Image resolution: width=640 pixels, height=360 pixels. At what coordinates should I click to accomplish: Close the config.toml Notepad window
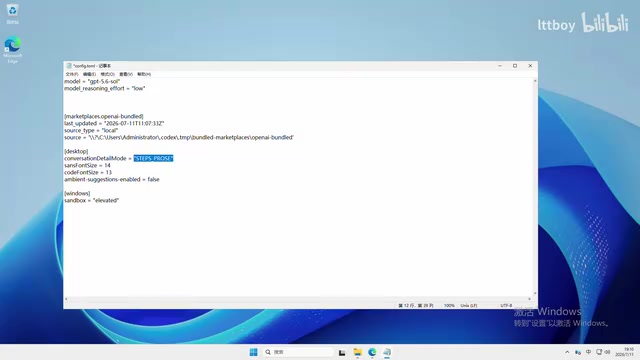tap(530, 66)
